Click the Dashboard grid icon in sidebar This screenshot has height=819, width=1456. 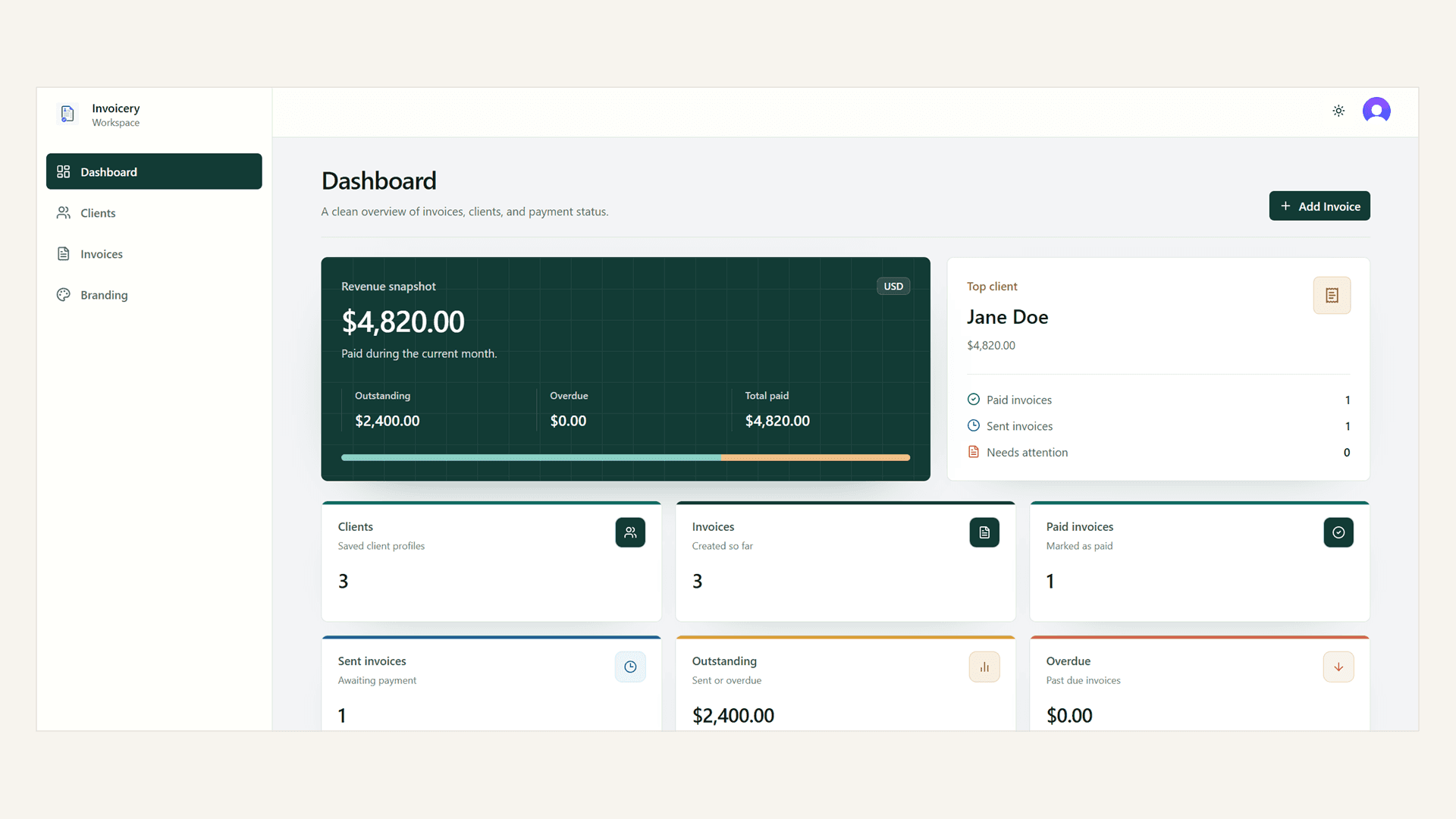click(x=64, y=171)
